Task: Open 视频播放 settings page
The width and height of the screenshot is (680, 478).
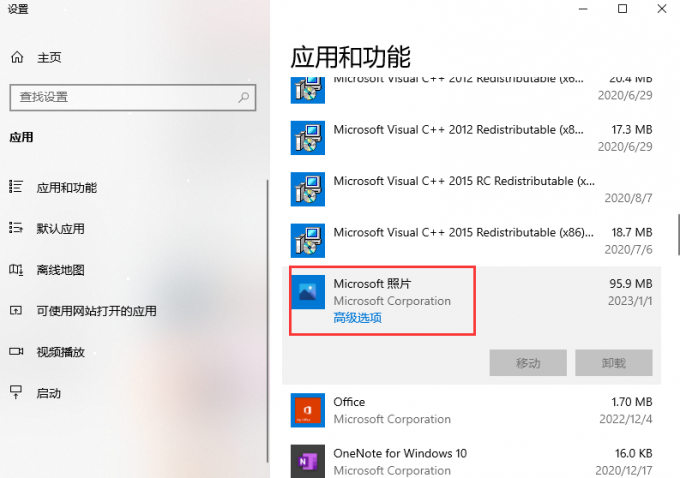Action: [x=60, y=352]
